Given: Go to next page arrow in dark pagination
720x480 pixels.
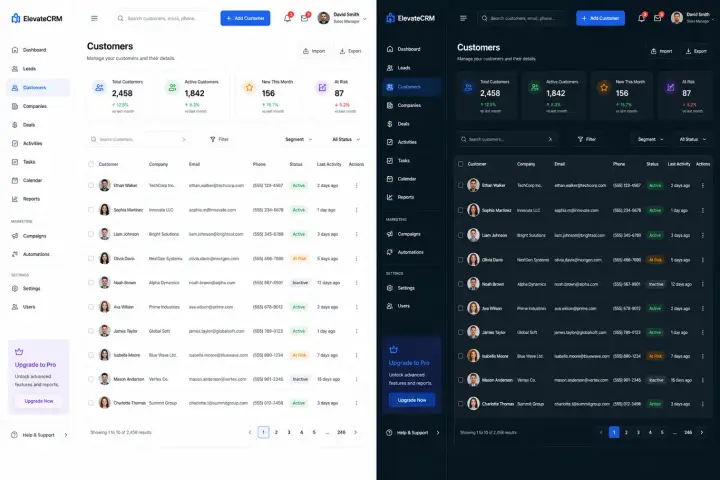Looking at the screenshot, I should pyautogui.click(x=702, y=432).
